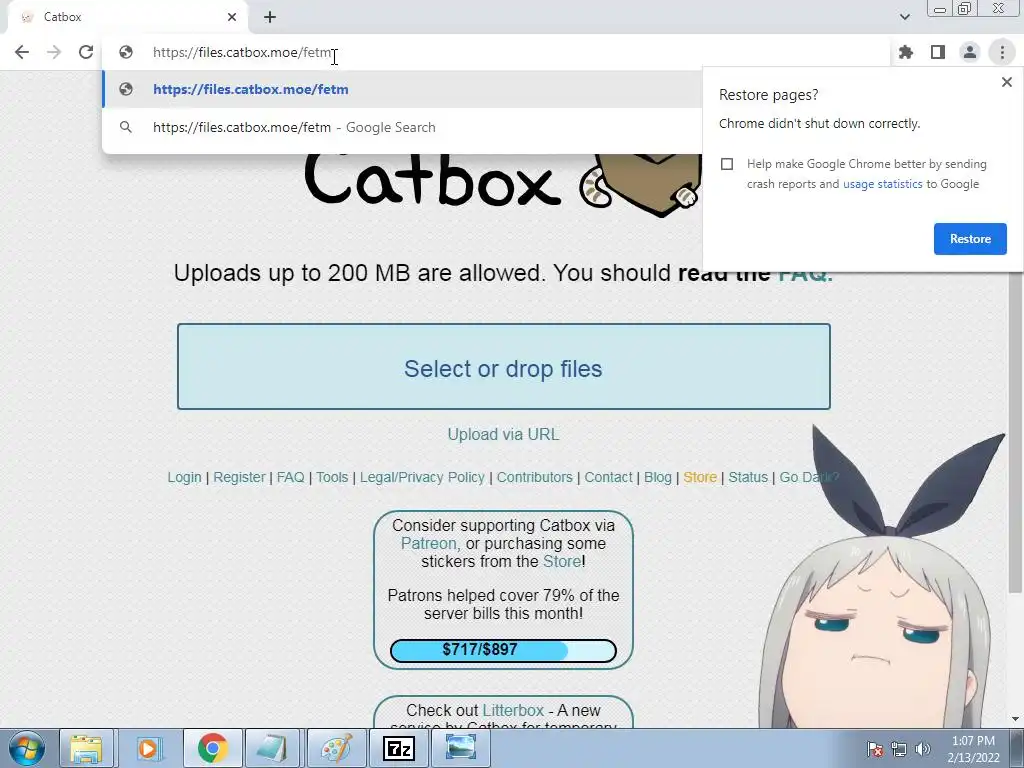Open the Legal/Privacy Policy link
Viewport: 1024px width, 768px height.
[x=422, y=477]
